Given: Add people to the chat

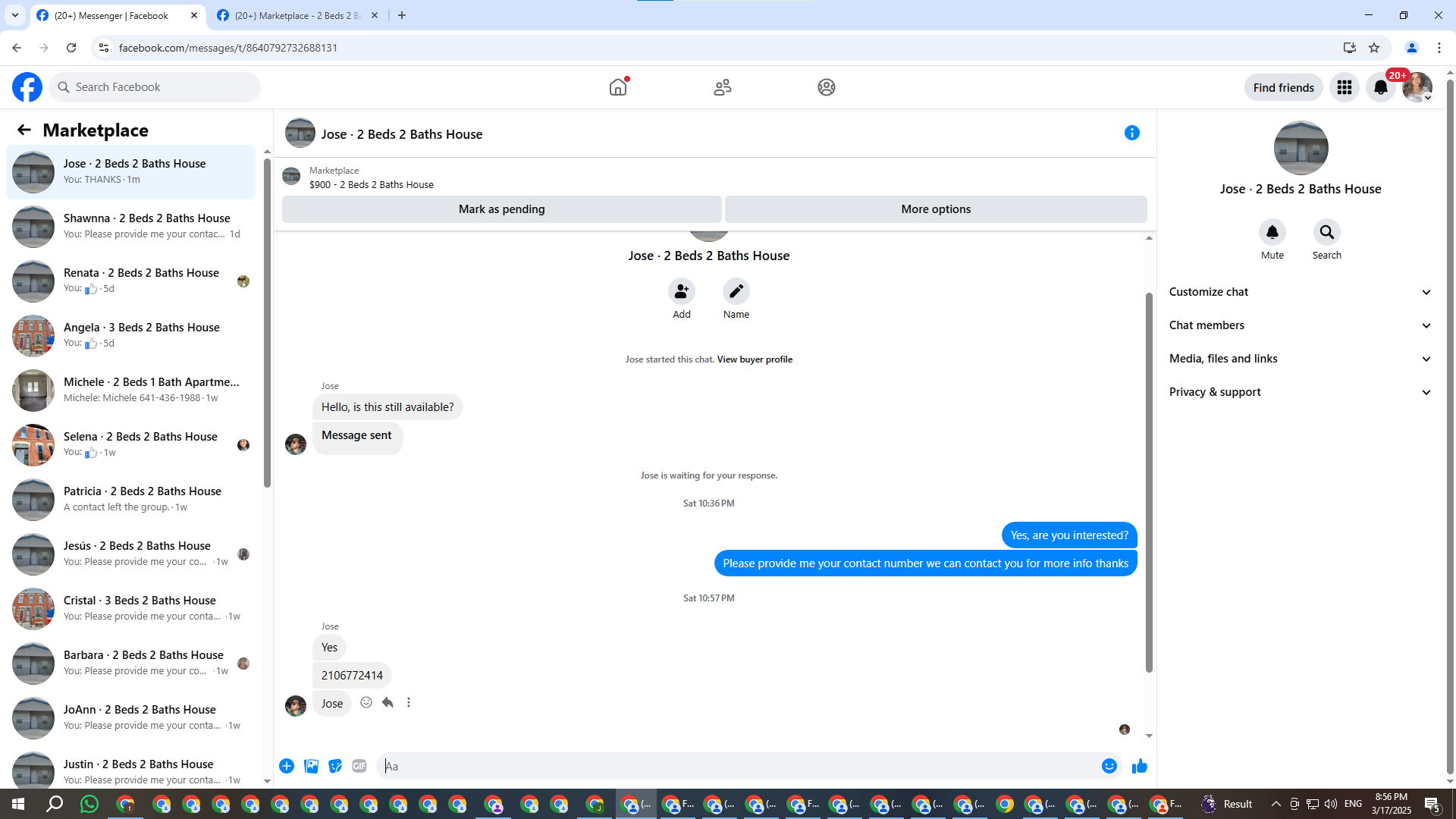Looking at the screenshot, I should [682, 291].
